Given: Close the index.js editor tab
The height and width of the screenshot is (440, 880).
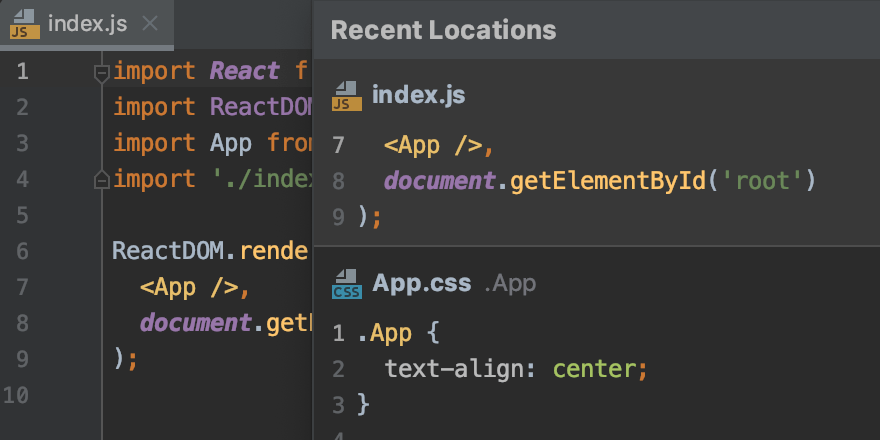Looking at the screenshot, I should [150, 24].
